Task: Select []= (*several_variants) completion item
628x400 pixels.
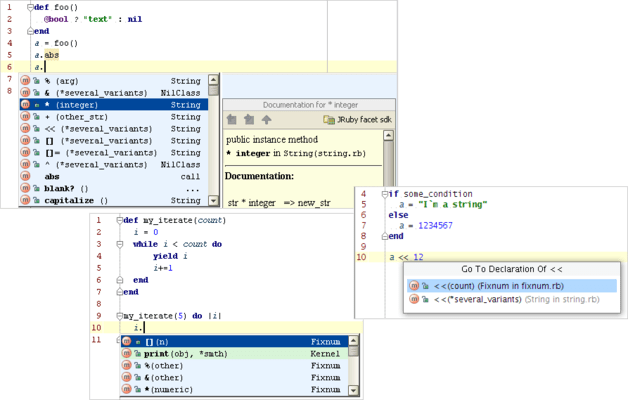Action: pos(114,153)
